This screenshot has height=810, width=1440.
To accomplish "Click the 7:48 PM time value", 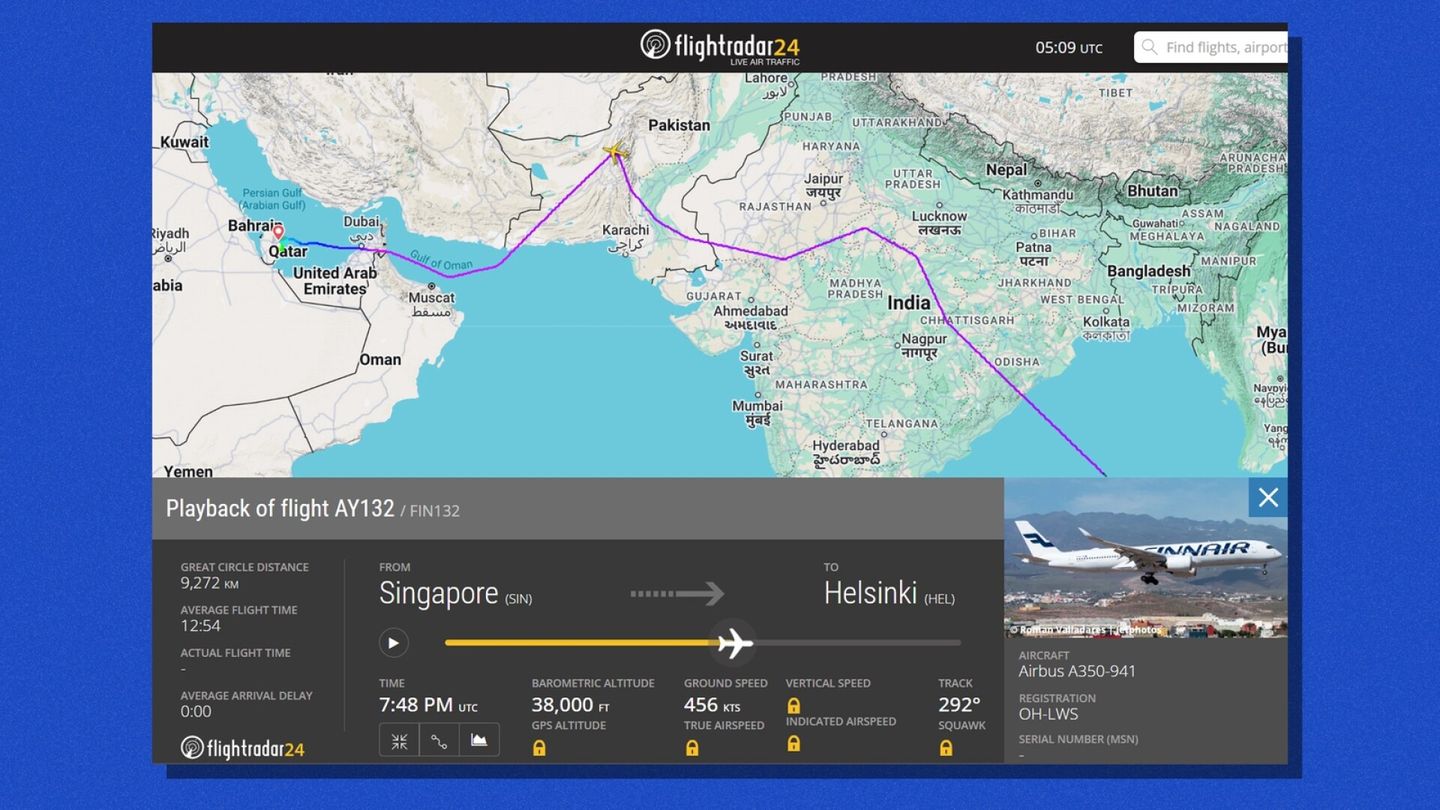I will 416,705.
